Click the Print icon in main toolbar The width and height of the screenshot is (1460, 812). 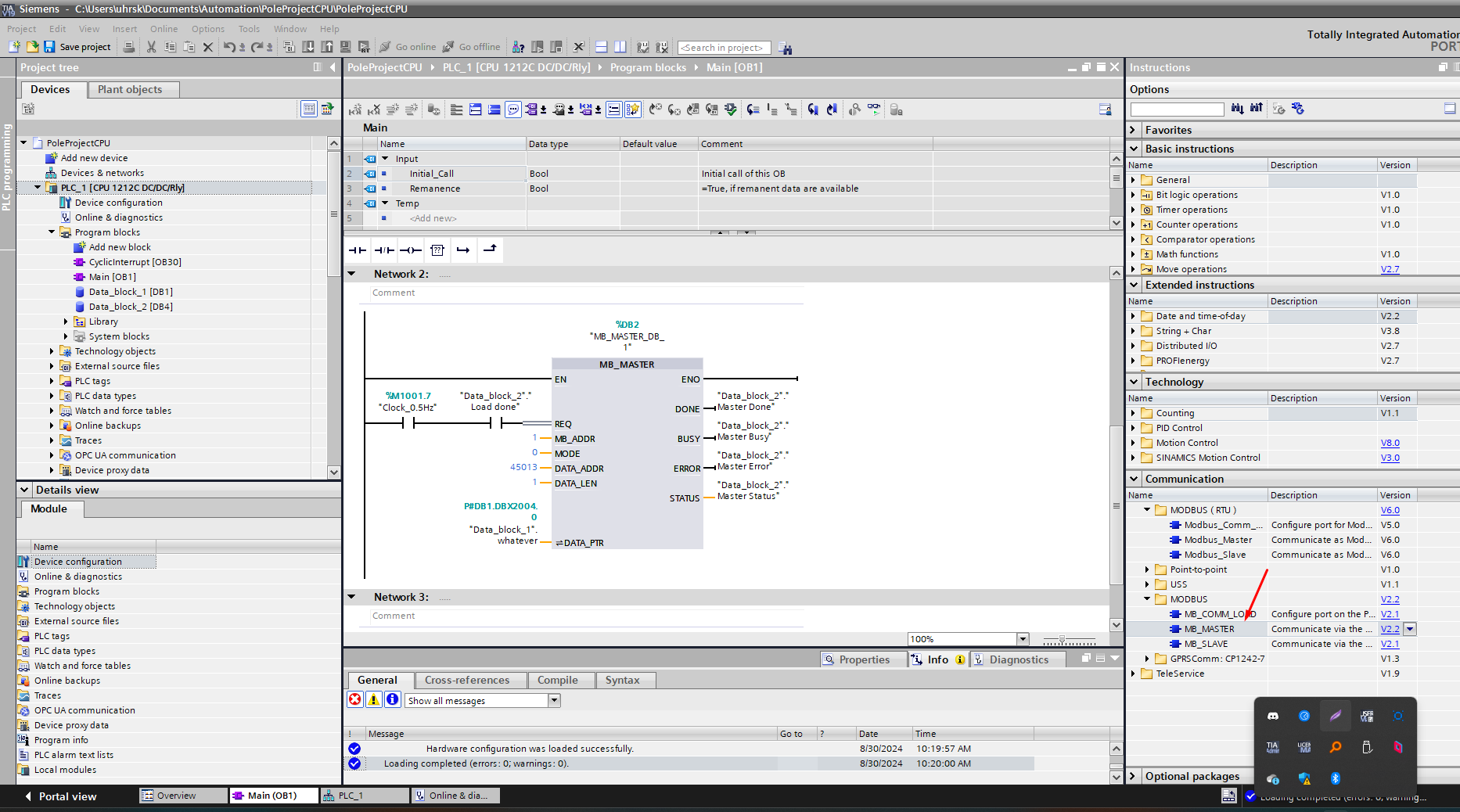pyautogui.click(x=129, y=47)
